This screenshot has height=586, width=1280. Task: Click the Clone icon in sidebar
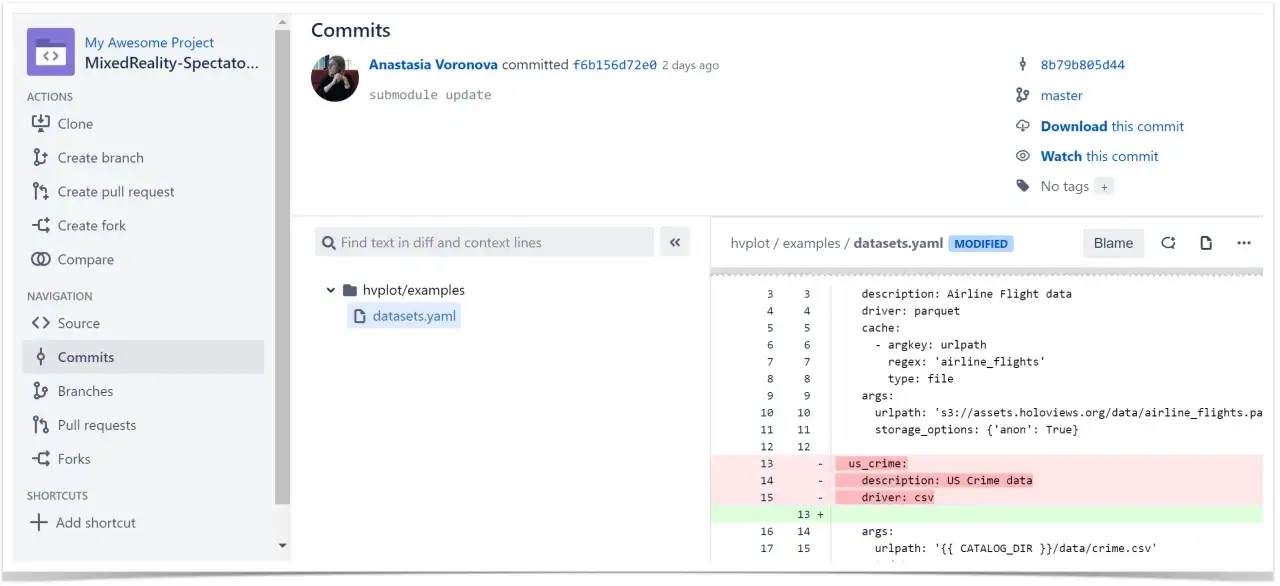pyautogui.click(x=40, y=123)
